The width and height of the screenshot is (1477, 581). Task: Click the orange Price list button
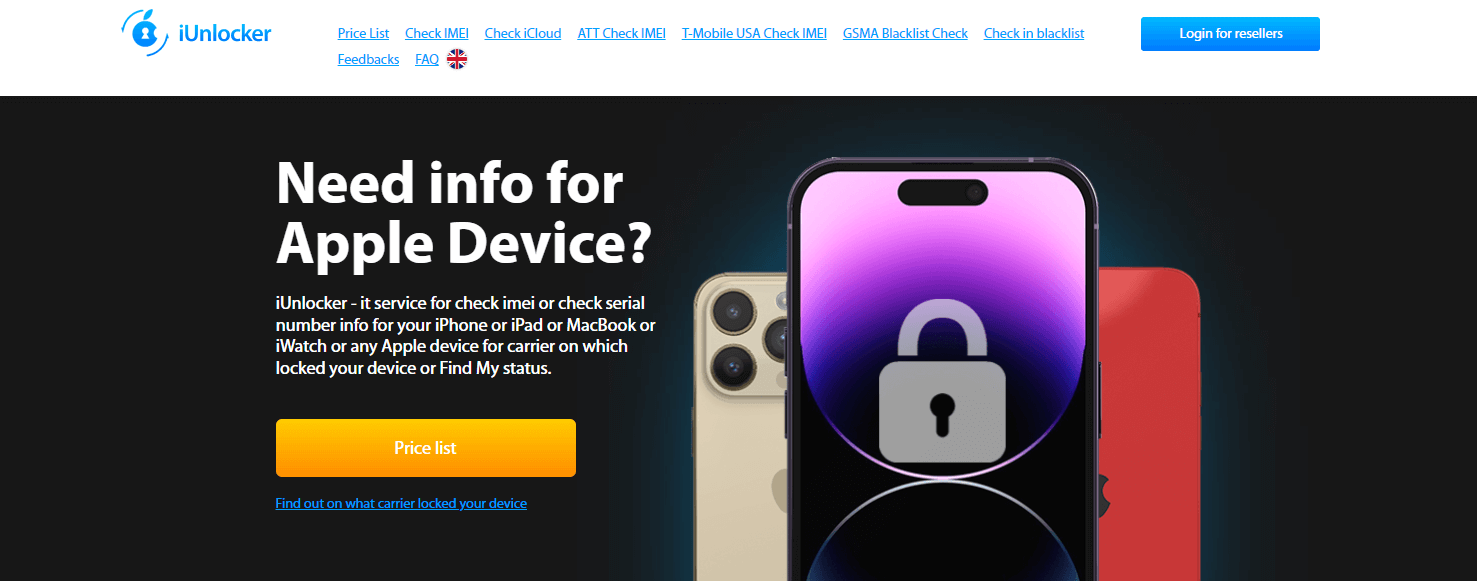point(426,448)
